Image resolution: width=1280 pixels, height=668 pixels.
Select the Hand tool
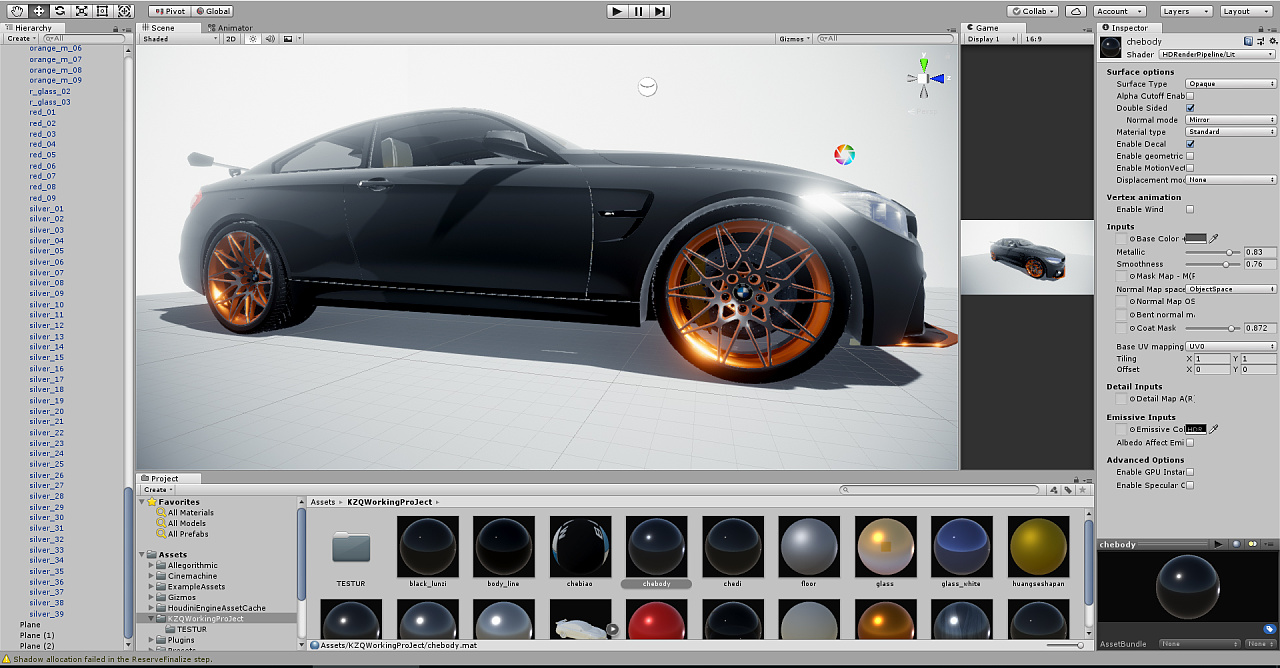point(17,11)
